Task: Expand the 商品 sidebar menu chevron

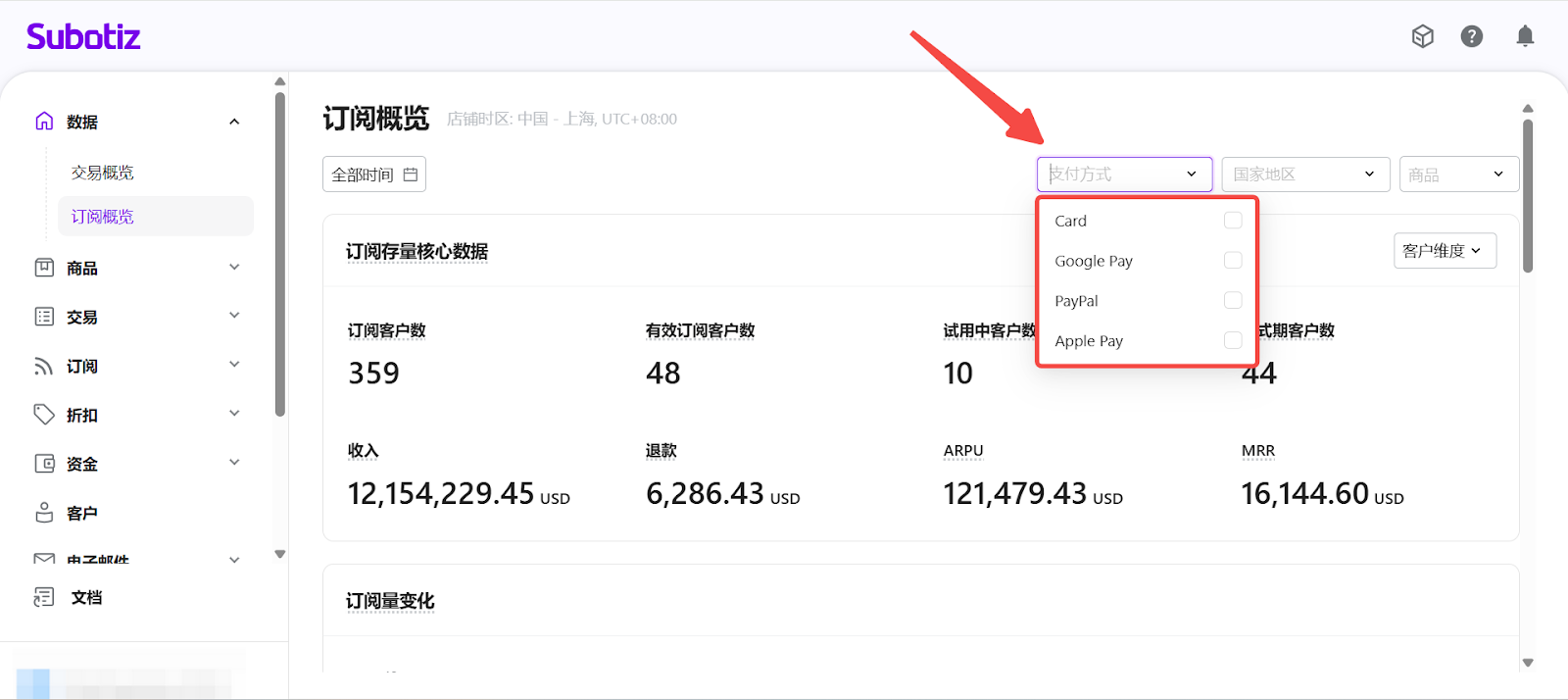Action: pos(234,268)
